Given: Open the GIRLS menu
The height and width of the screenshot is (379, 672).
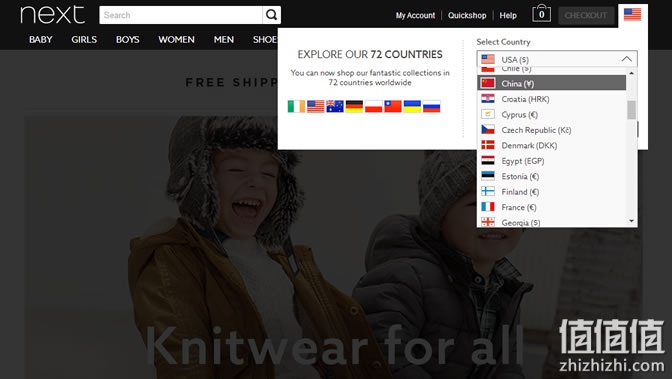Looking at the screenshot, I should click(x=84, y=39).
